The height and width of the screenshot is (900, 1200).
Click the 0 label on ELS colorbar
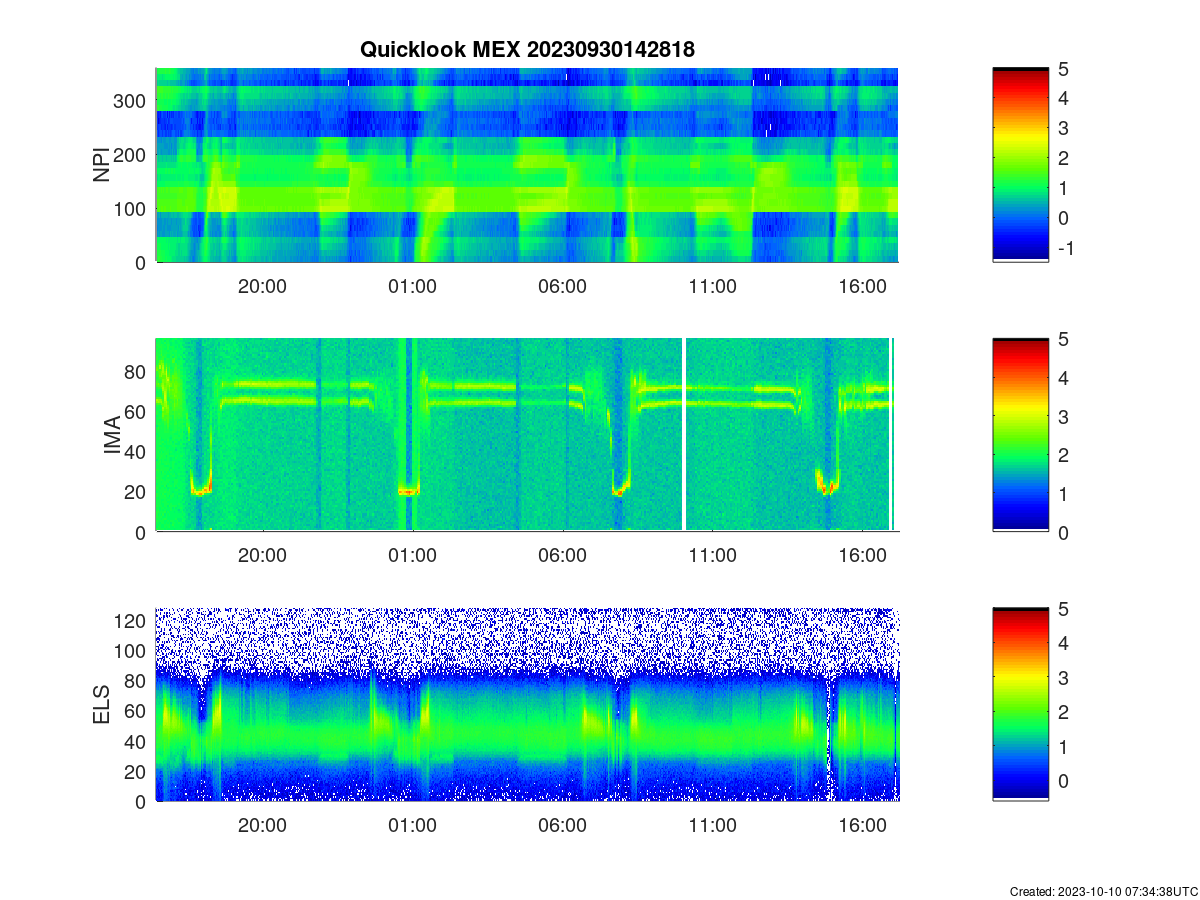[1063, 780]
